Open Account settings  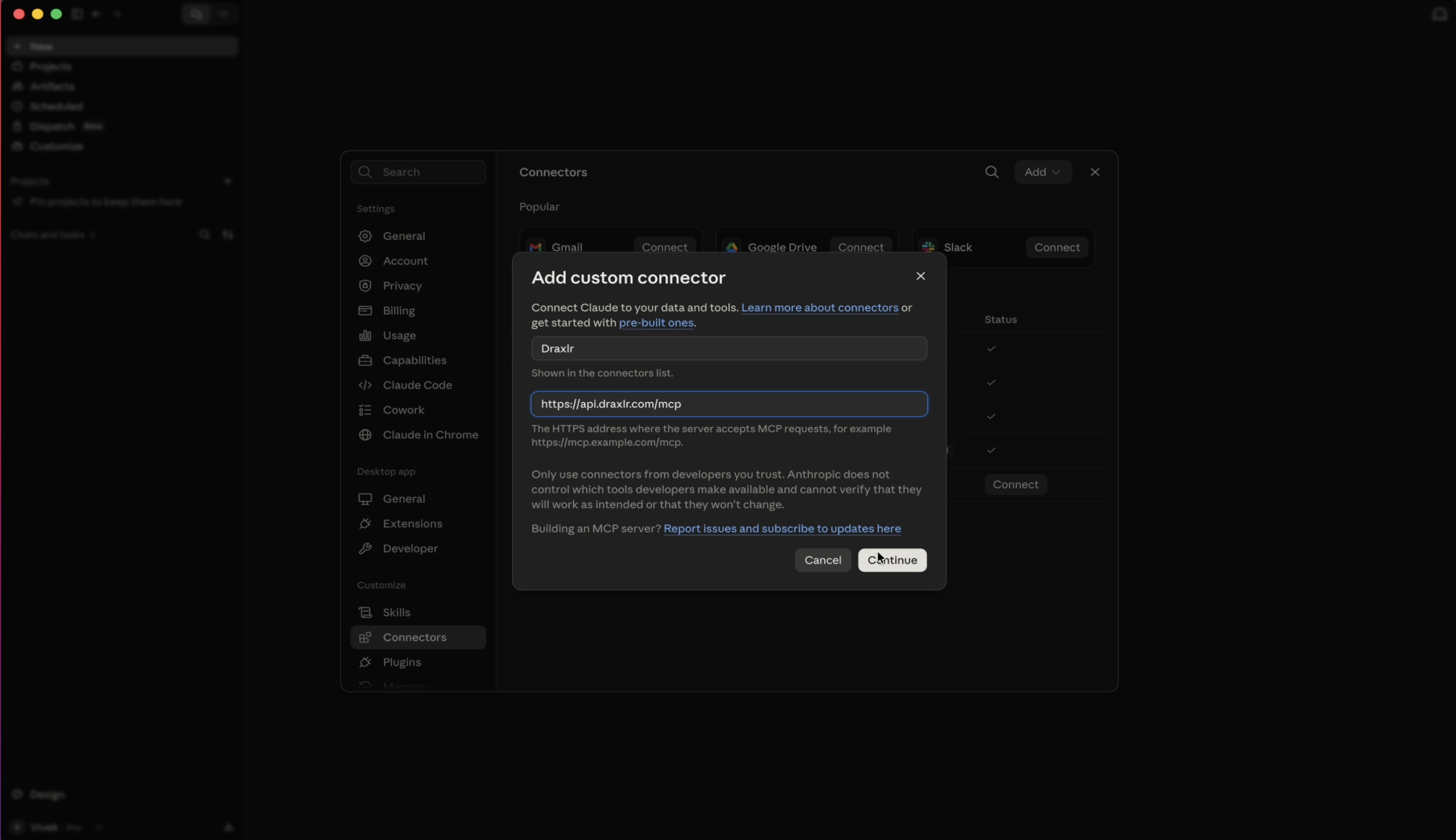pyautogui.click(x=418, y=261)
